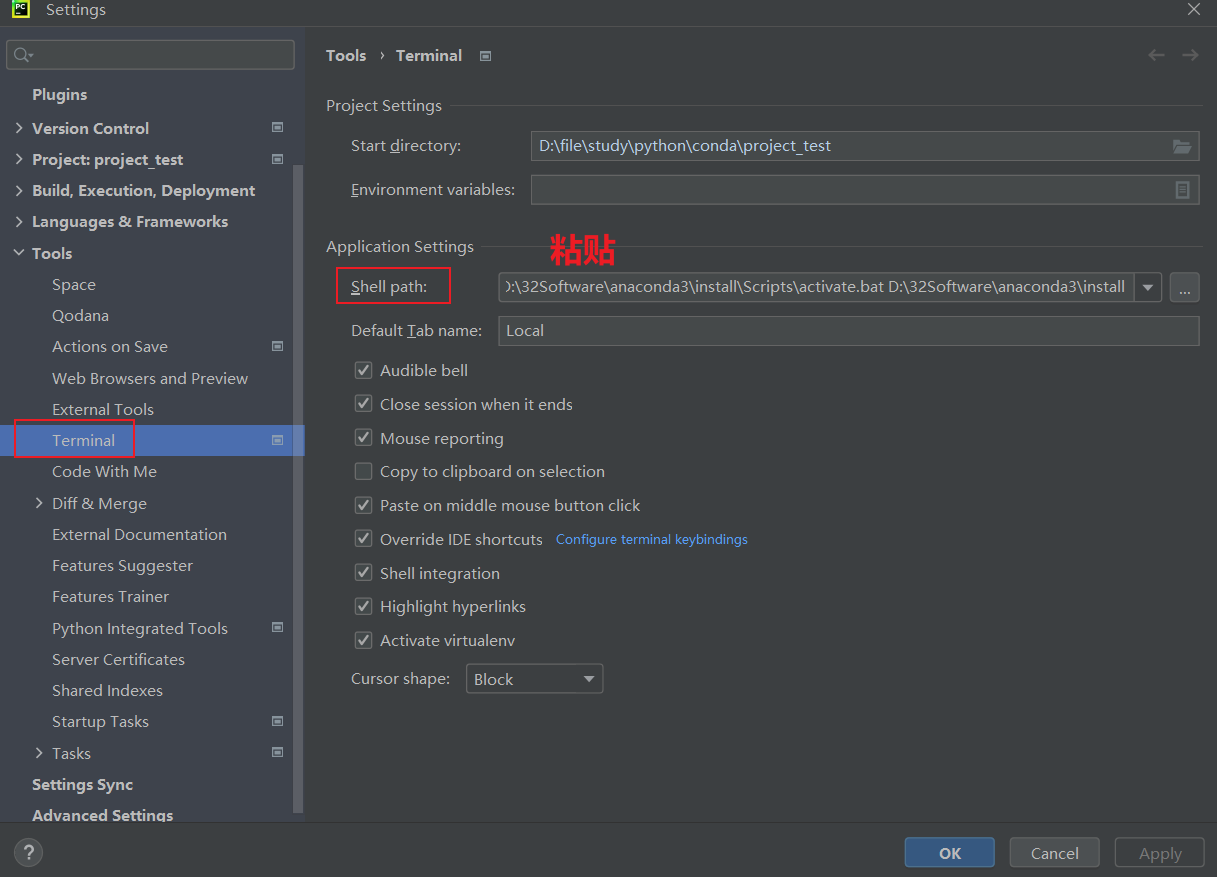Open Shared Indexes settings
Image resolution: width=1217 pixels, height=877 pixels.
point(107,691)
